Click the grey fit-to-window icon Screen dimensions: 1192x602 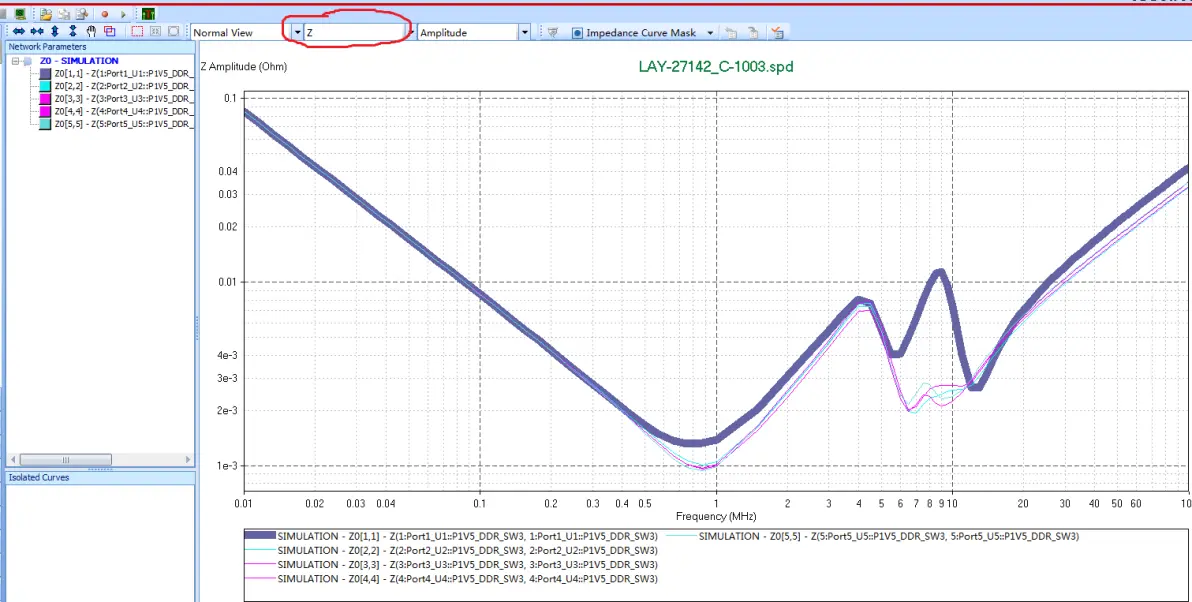click(x=155, y=32)
